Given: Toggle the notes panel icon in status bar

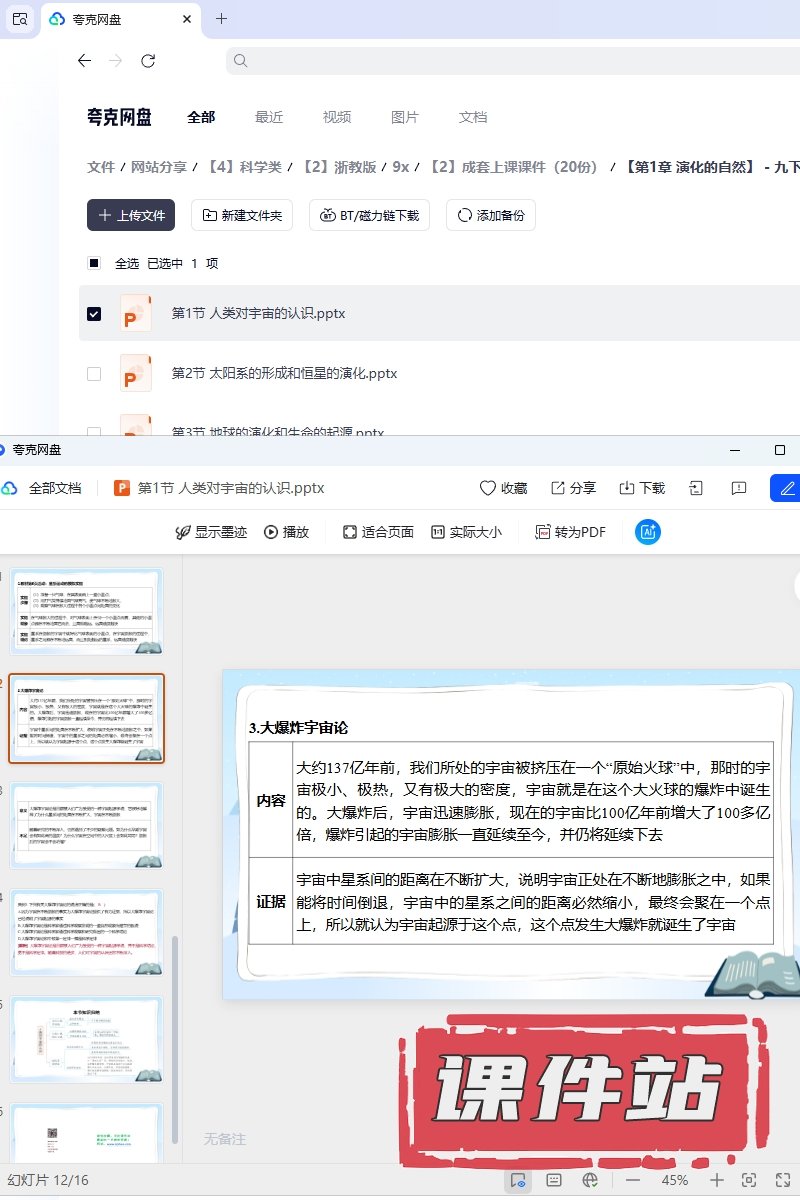Looking at the screenshot, I should 554,1180.
